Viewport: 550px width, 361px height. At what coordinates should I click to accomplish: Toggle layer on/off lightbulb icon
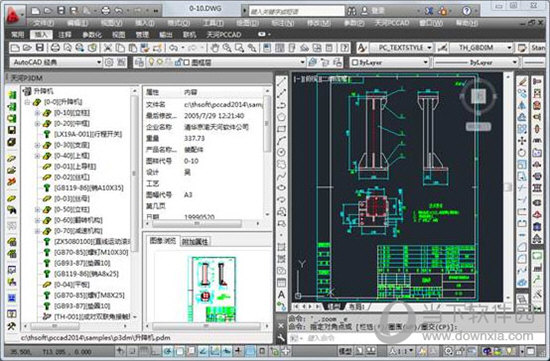[152, 62]
